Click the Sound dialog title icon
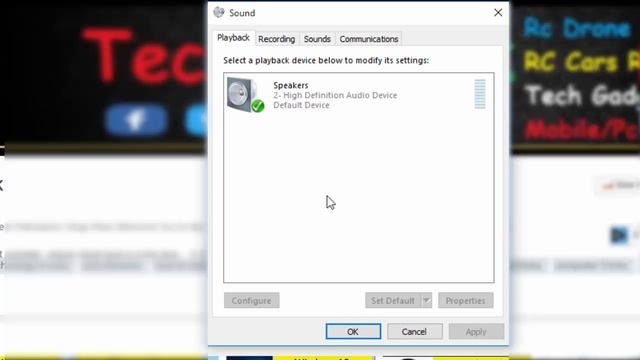640x360 pixels. coord(219,13)
